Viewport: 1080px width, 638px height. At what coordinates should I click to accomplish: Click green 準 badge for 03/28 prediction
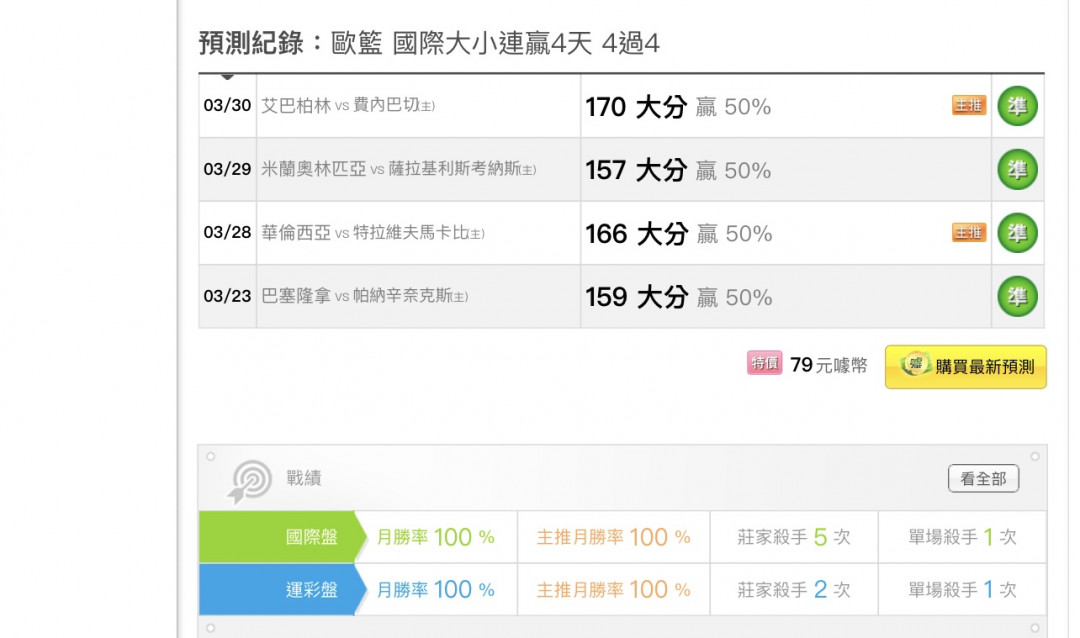(1017, 233)
